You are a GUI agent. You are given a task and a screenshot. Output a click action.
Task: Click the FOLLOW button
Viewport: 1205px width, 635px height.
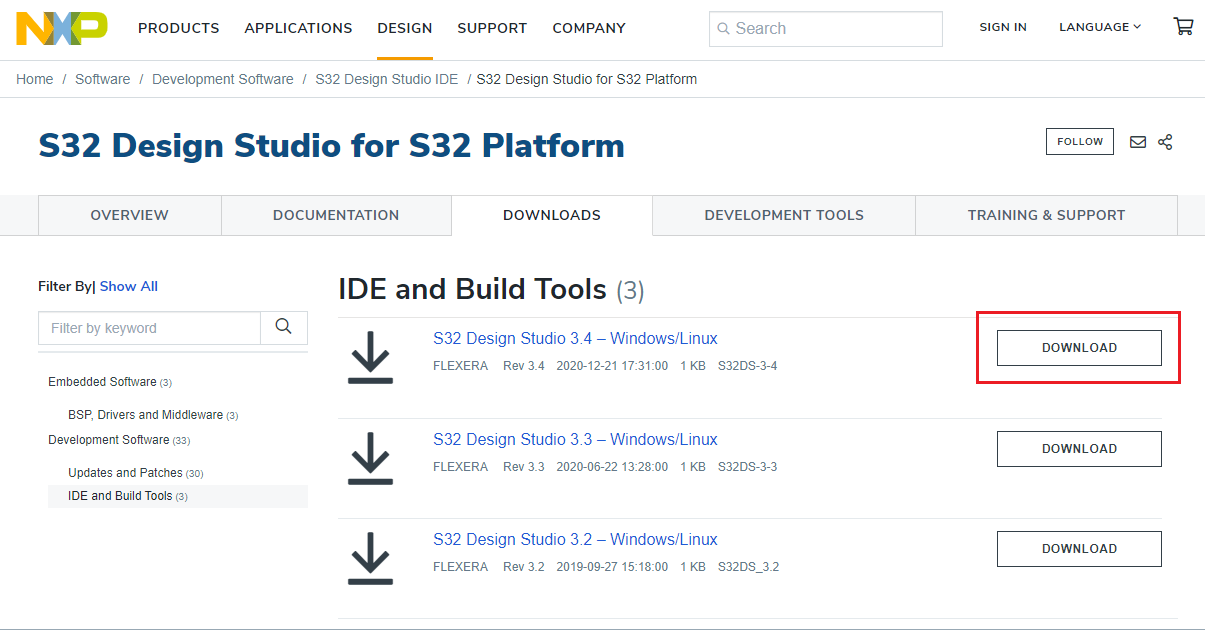[x=1079, y=141]
